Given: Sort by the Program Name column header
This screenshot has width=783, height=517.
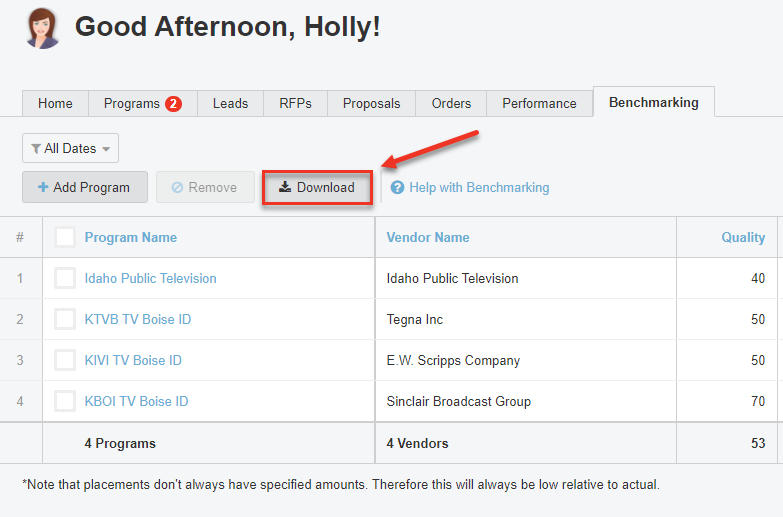Looking at the screenshot, I should [x=131, y=237].
